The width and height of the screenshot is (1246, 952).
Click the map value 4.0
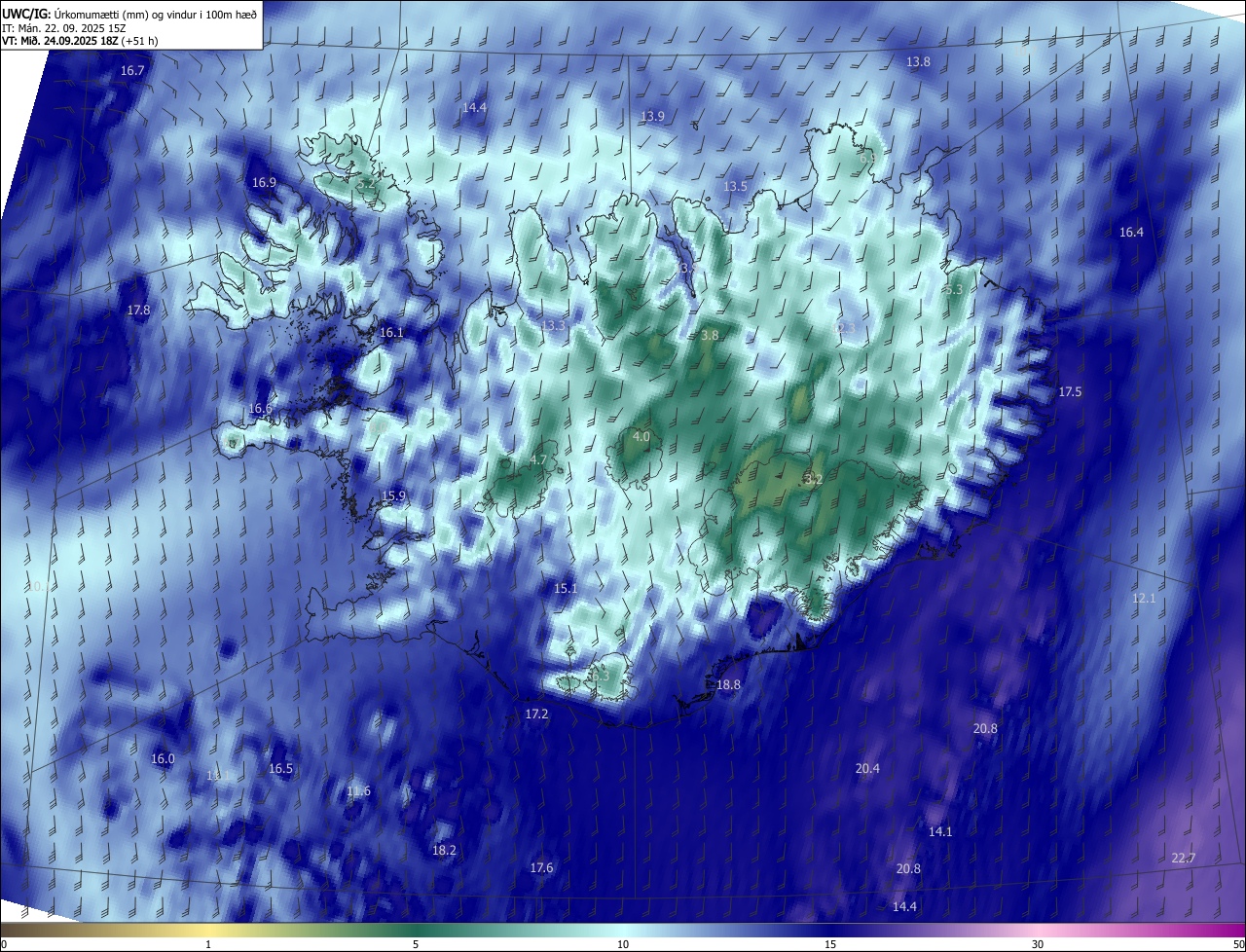point(641,437)
